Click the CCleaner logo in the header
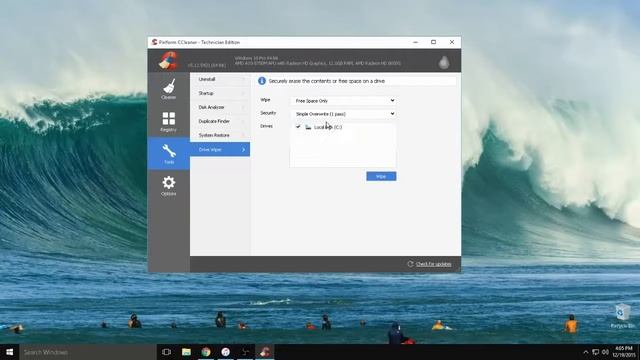The width and height of the screenshot is (640, 360). coord(168,60)
